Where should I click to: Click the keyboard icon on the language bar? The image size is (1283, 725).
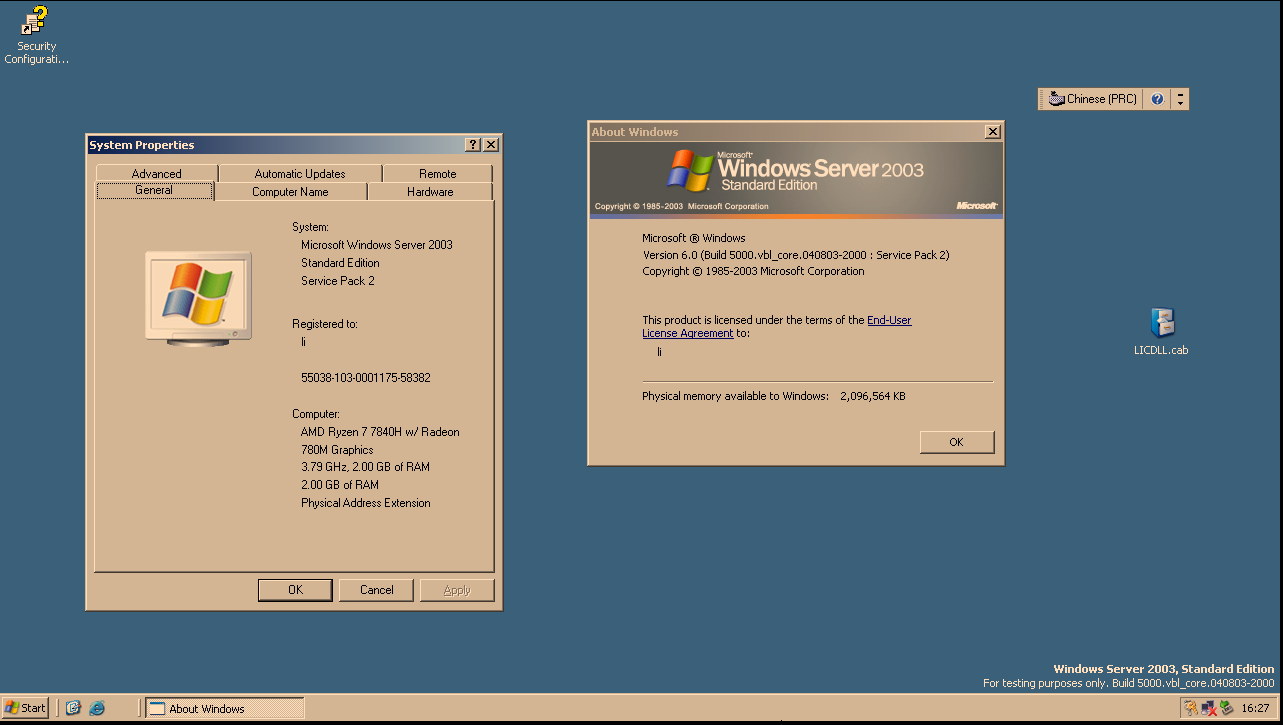tap(1056, 99)
